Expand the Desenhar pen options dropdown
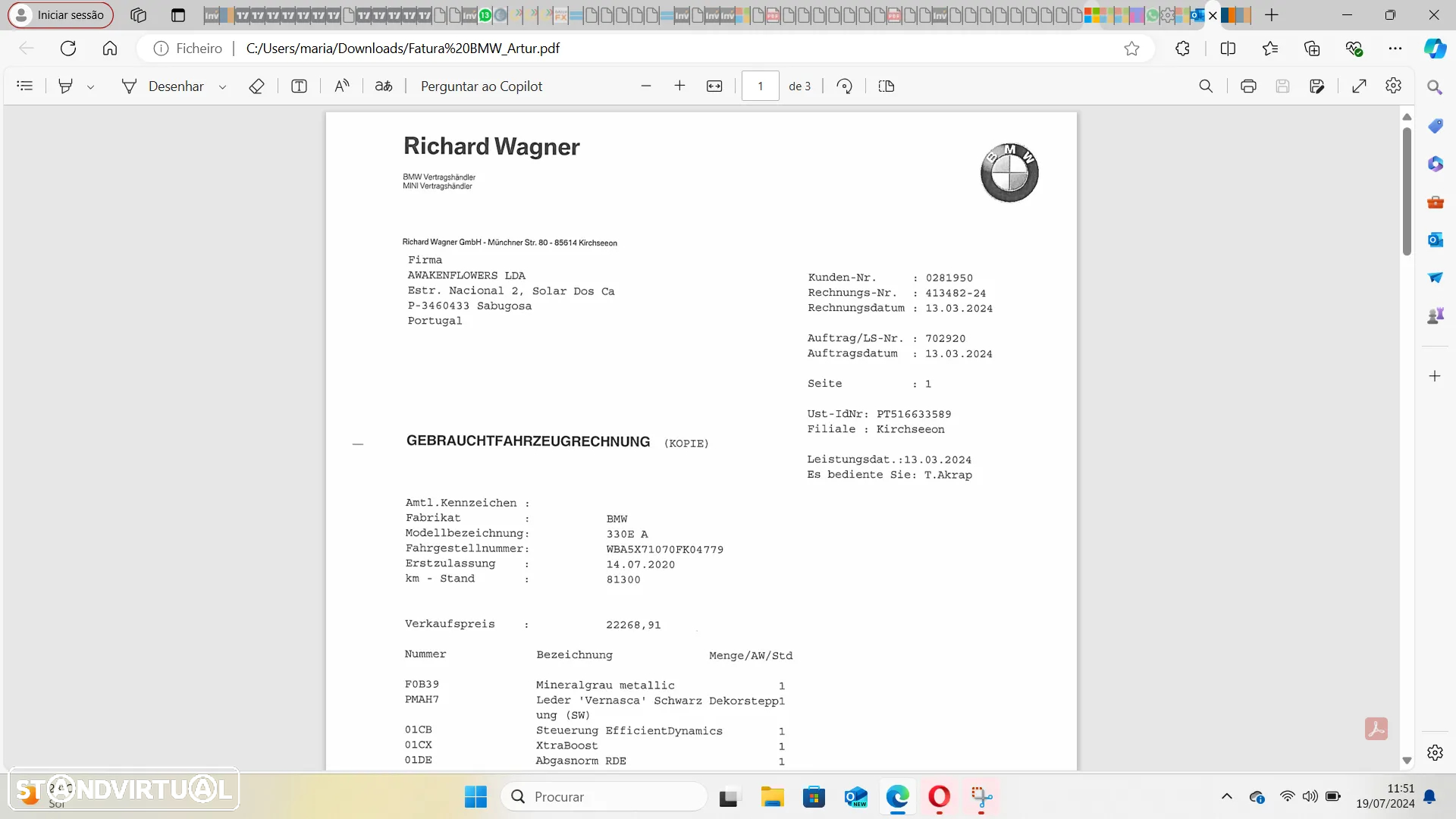The image size is (1456, 819). pyautogui.click(x=222, y=86)
